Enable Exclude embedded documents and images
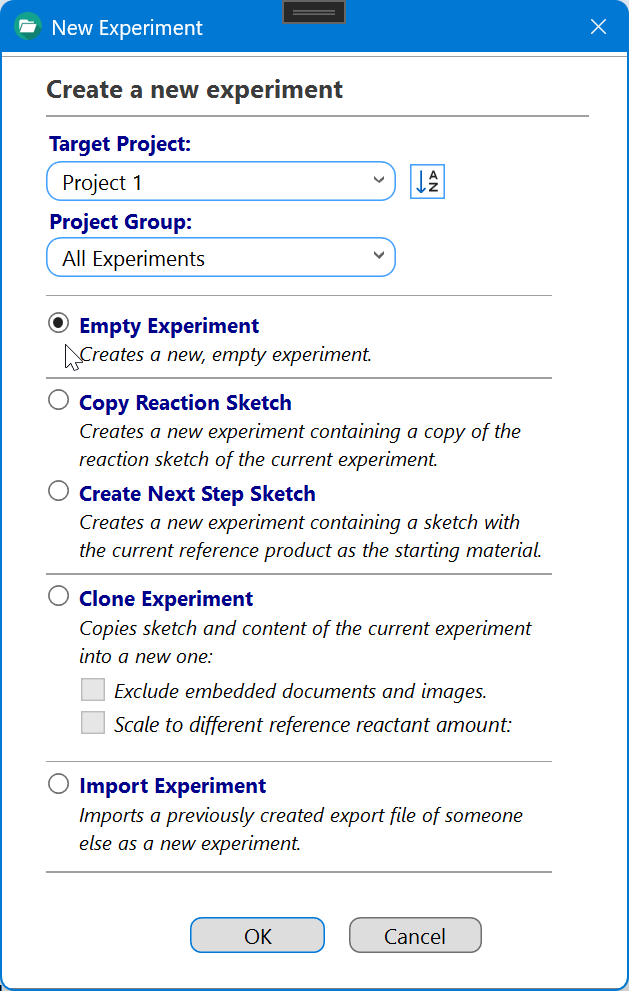The height and width of the screenshot is (991, 629). tap(93, 689)
